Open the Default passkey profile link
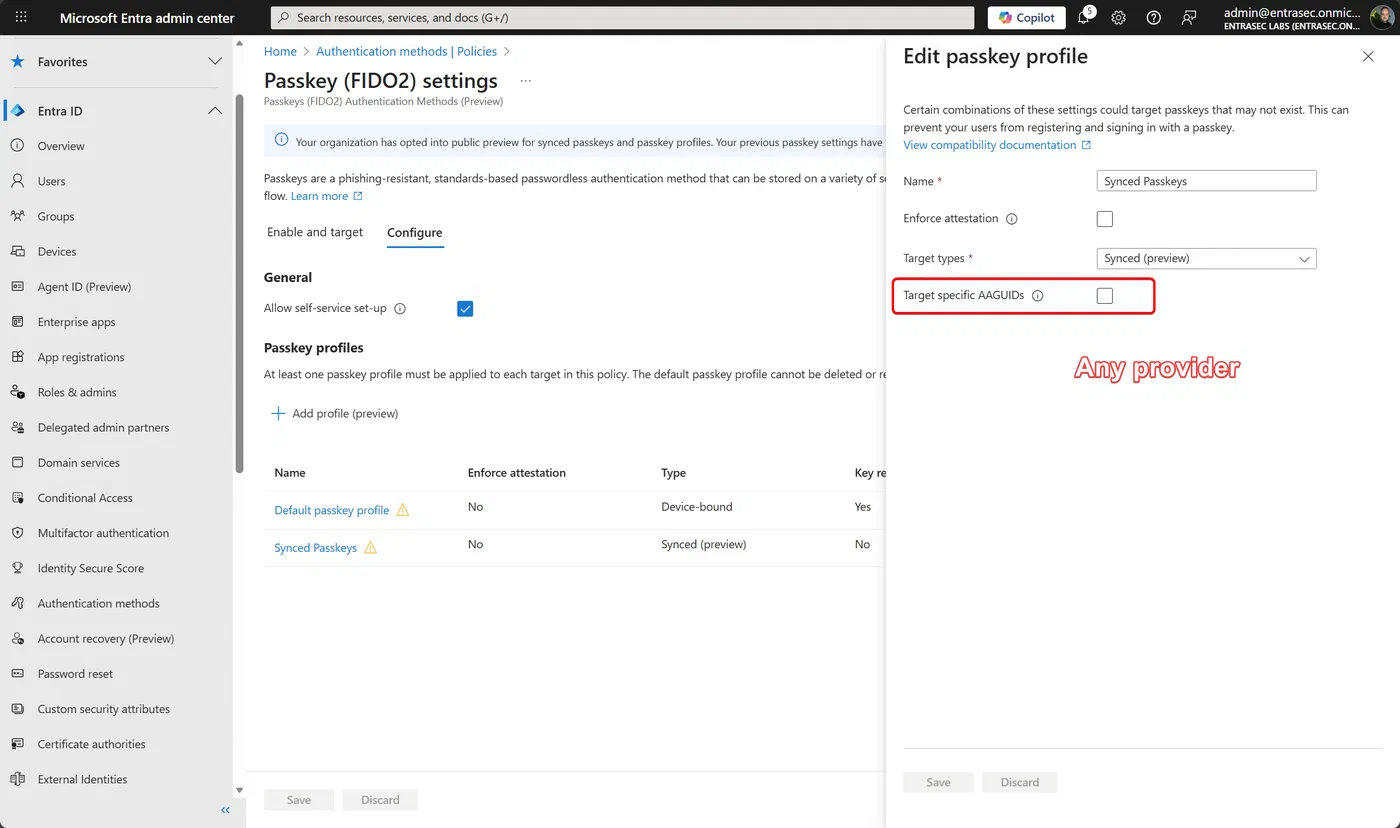The height and width of the screenshot is (828, 1400). (332, 510)
